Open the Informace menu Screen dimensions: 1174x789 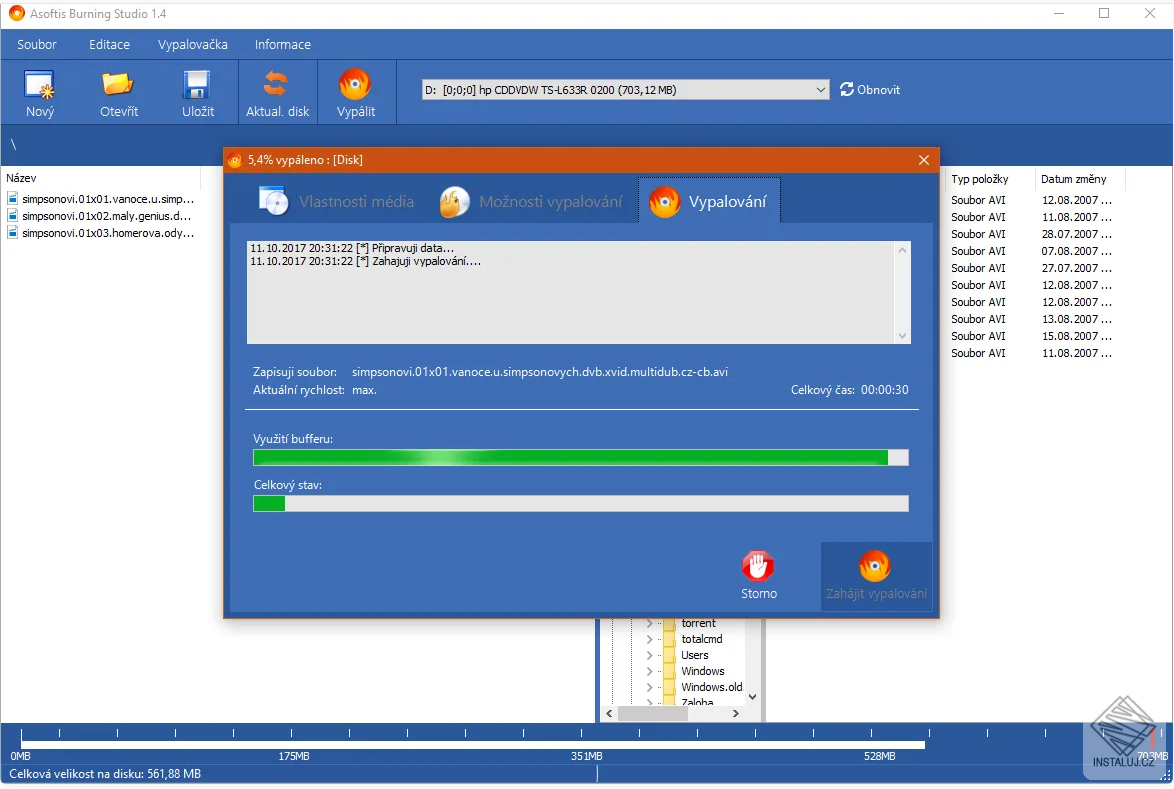(x=282, y=44)
